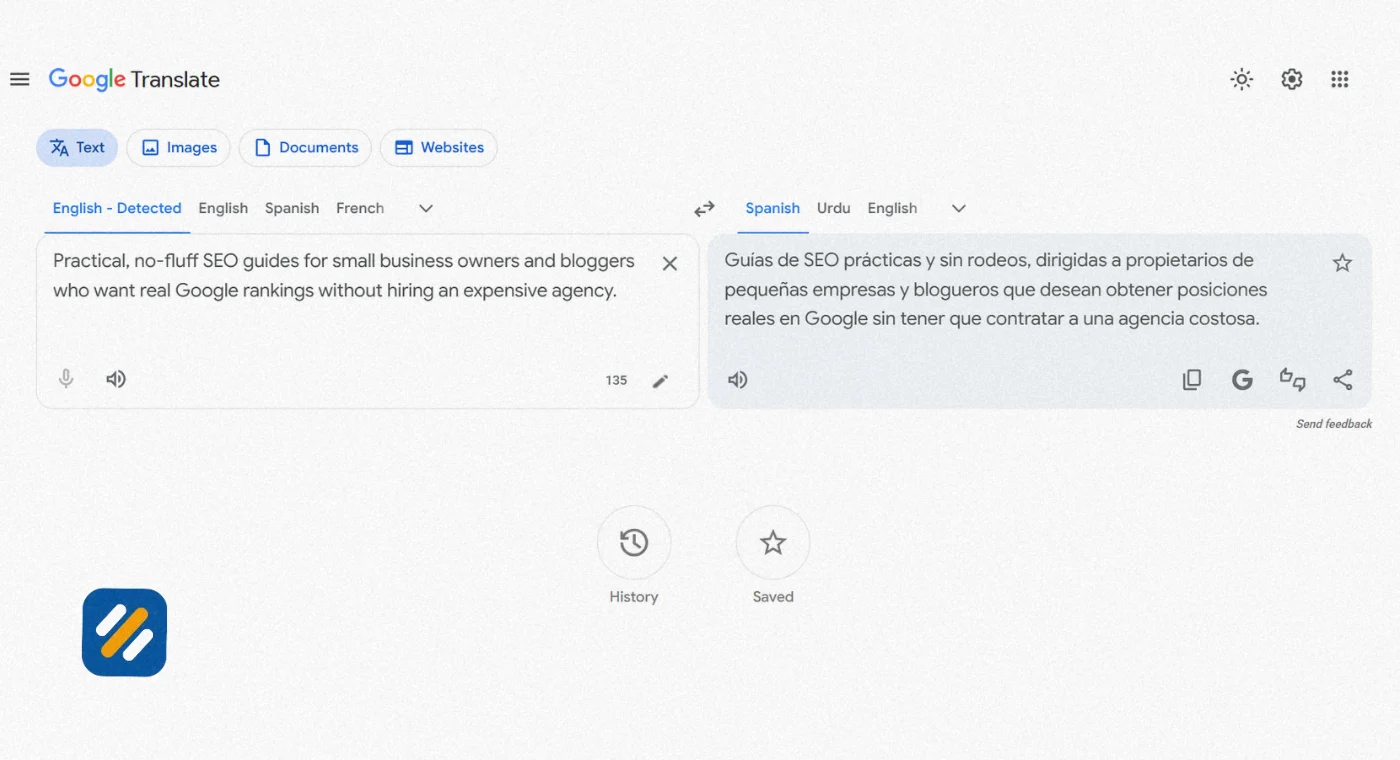Turn on handwriting pencil input
1400x760 pixels.
pos(660,380)
